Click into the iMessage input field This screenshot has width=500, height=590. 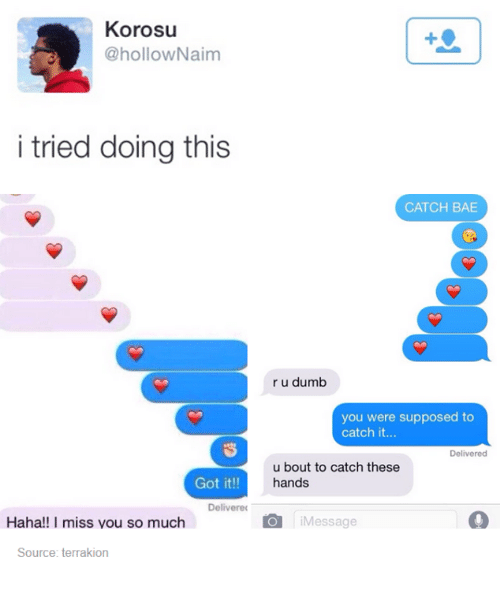(375, 520)
